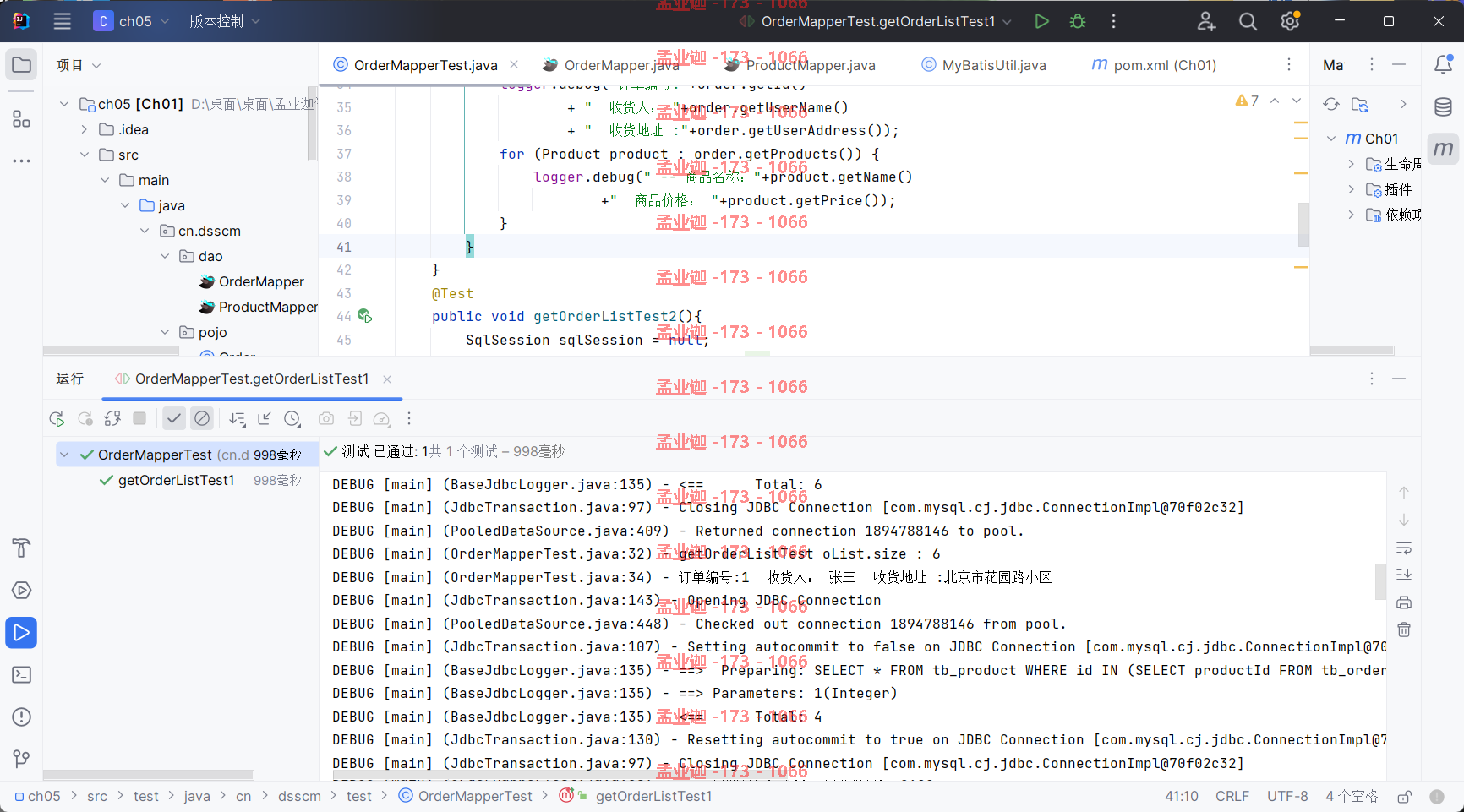Show more tool windows ellipsis in left bar
The image size is (1464, 812).
[22, 161]
